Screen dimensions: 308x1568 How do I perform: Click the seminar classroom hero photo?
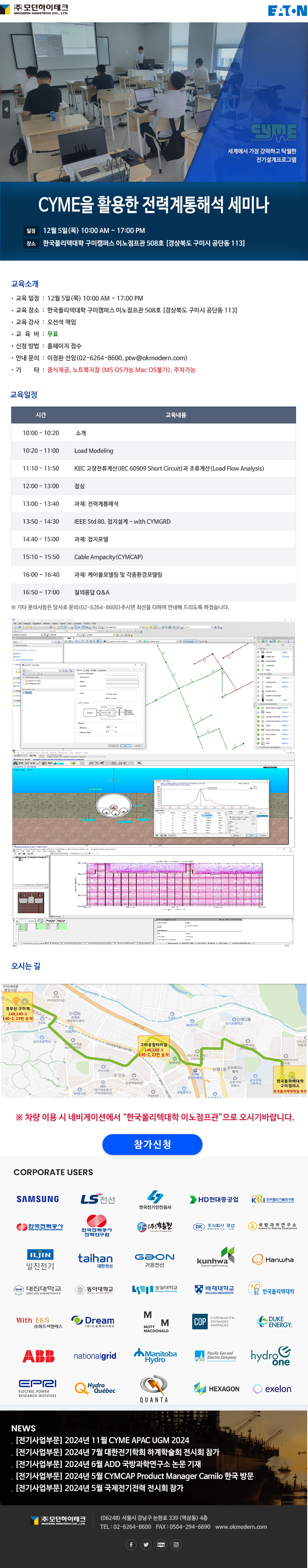[x=153, y=102]
